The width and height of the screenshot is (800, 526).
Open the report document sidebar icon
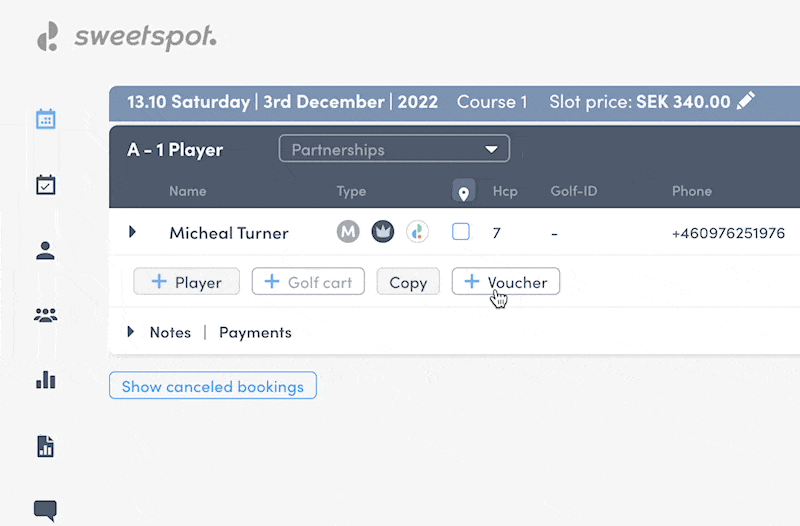pos(45,446)
